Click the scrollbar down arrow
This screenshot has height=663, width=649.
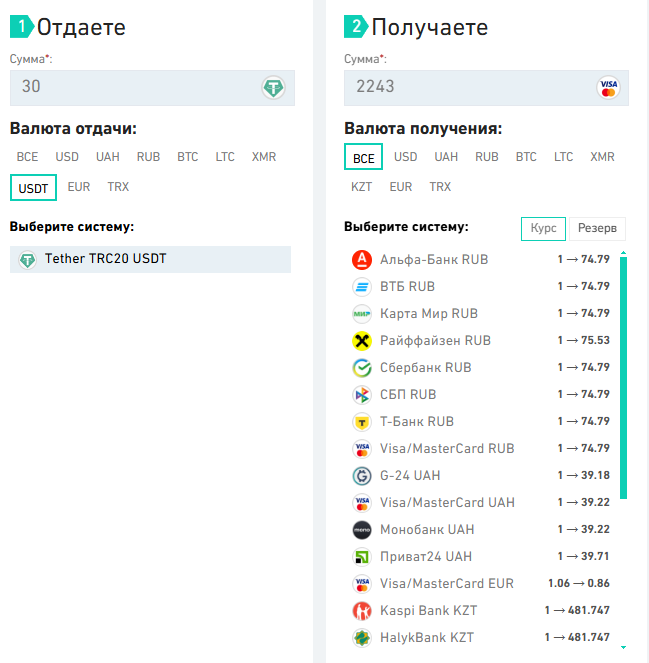pyautogui.click(x=623, y=647)
